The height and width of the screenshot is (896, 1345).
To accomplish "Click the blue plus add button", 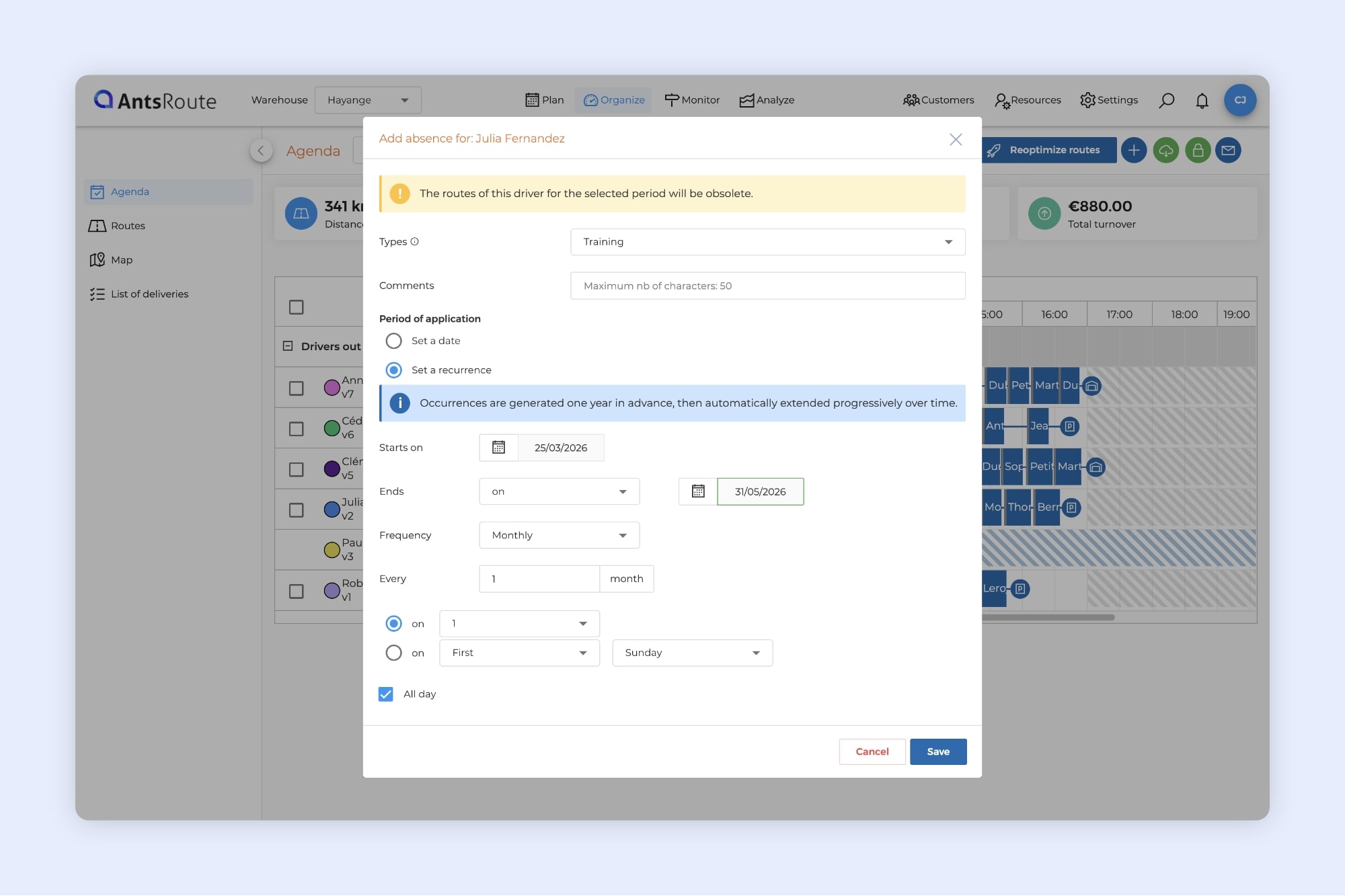I will pyautogui.click(x=1134, y=151).
